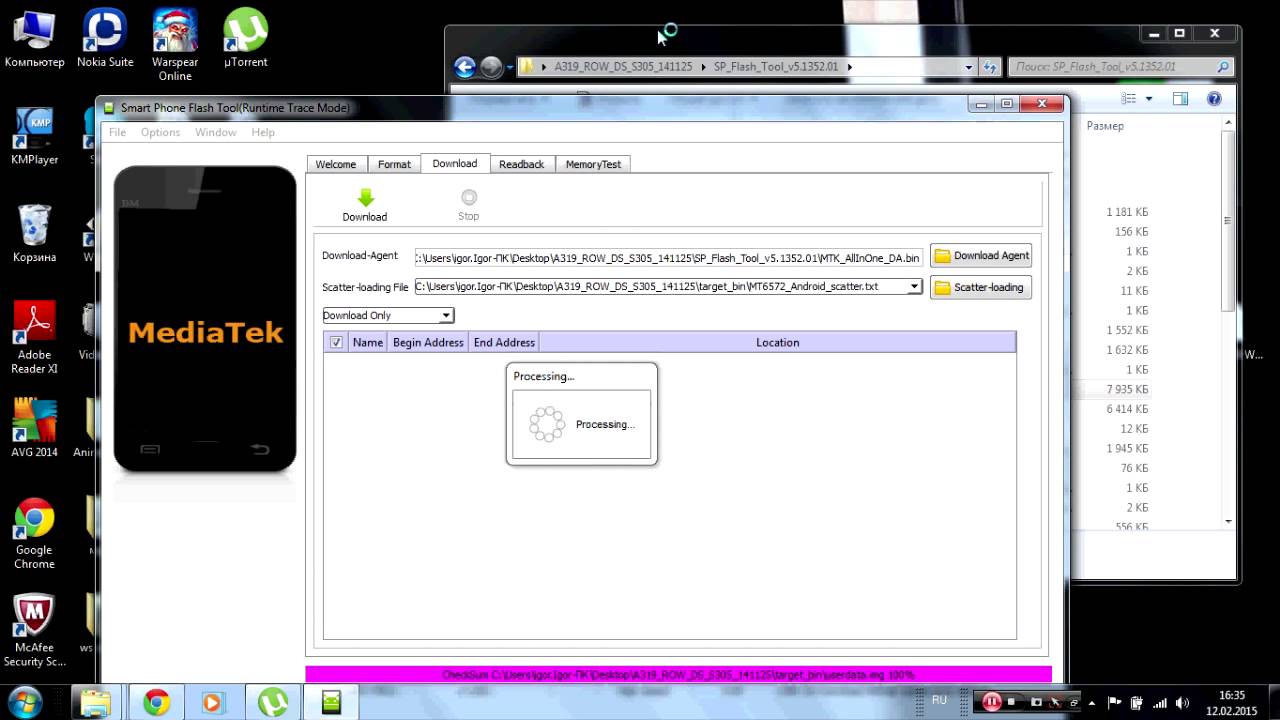Image resolution: width=1280 pixels, height=720 pixels.
Task: Click the recorder stop button in tray
Action: pyautogui.click(x=1012, y=702)
